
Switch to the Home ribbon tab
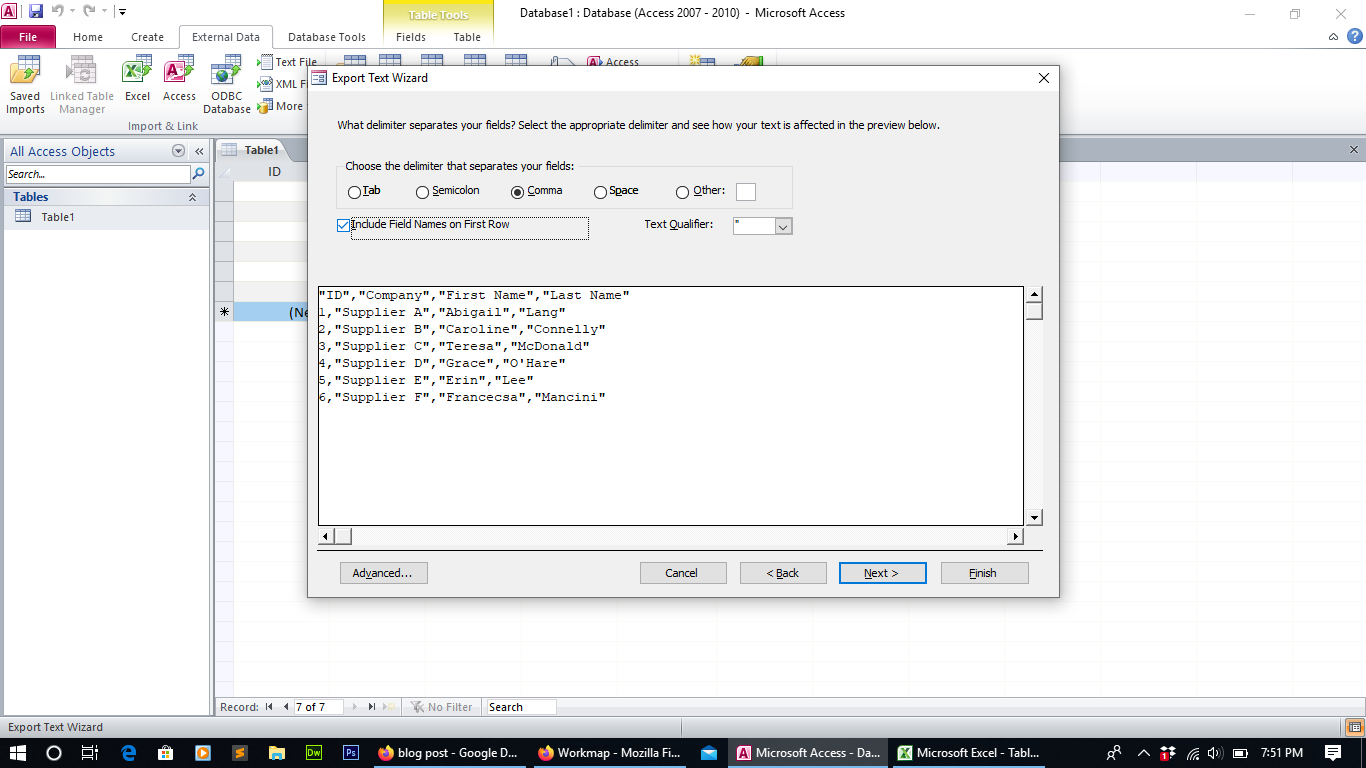88,37
